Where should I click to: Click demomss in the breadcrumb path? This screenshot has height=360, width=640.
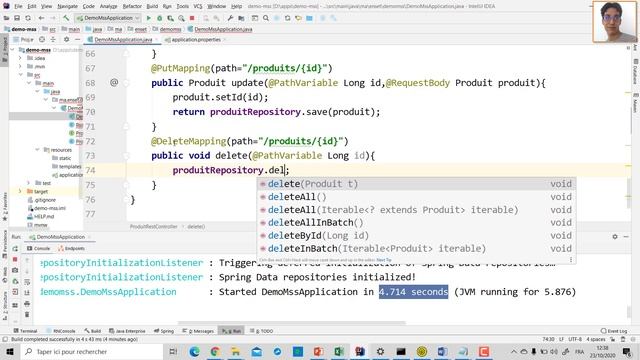[167, 29]
